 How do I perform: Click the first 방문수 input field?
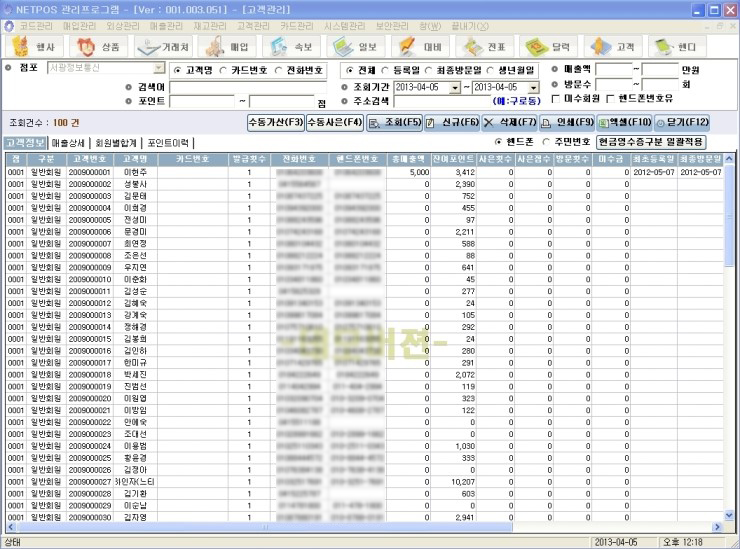(x=613, y=84)
